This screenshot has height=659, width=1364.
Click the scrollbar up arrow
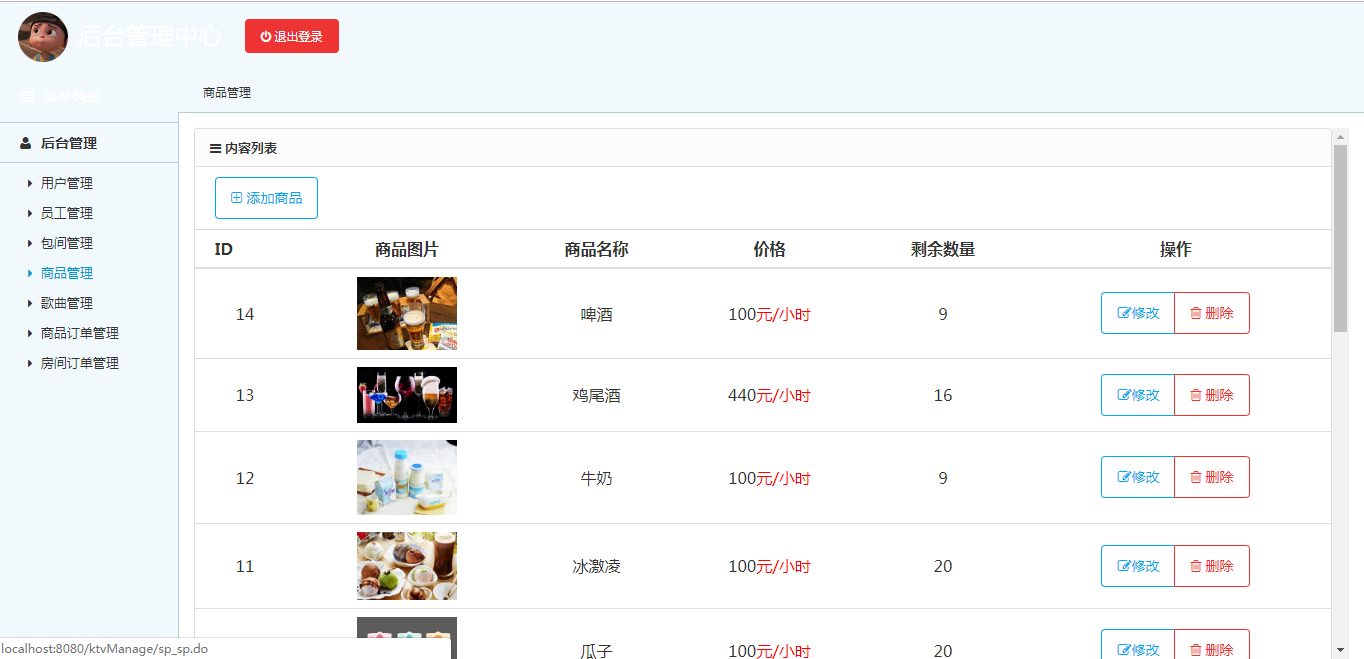1340,137
